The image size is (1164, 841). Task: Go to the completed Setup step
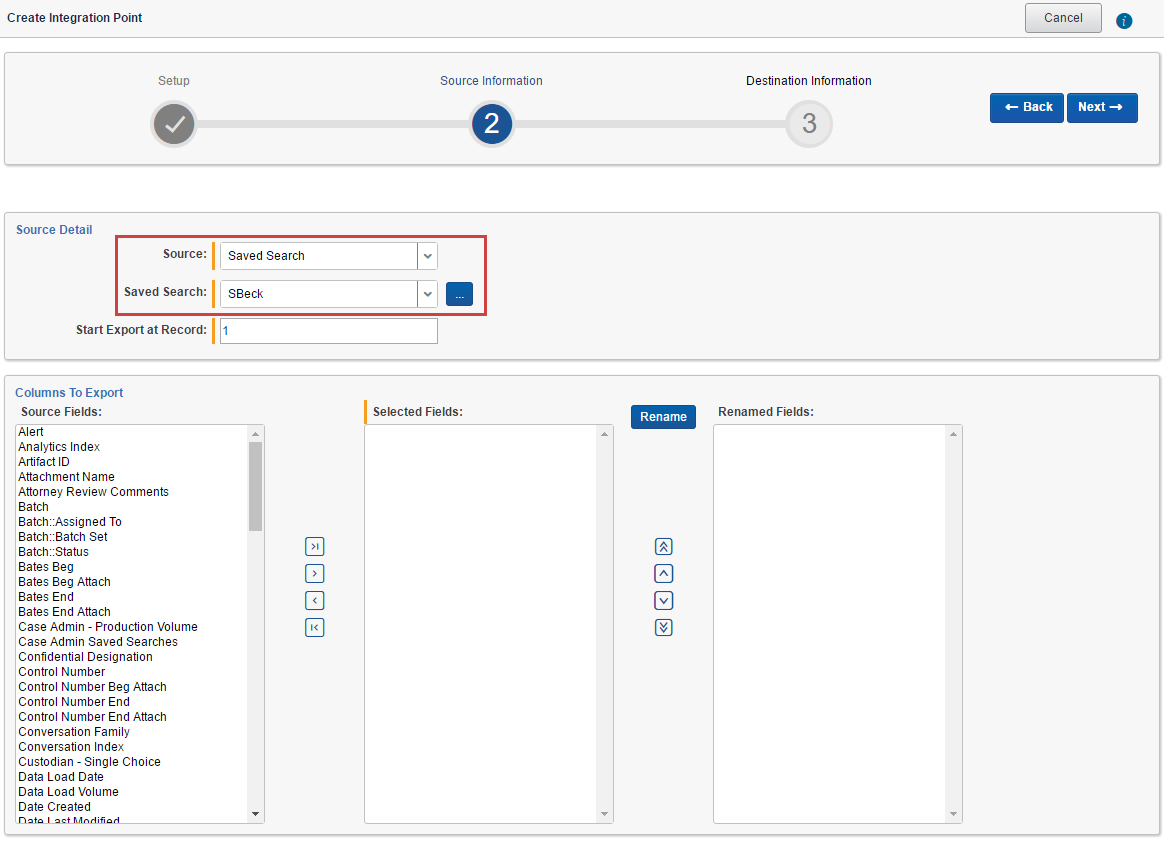(x=174, y=124)
